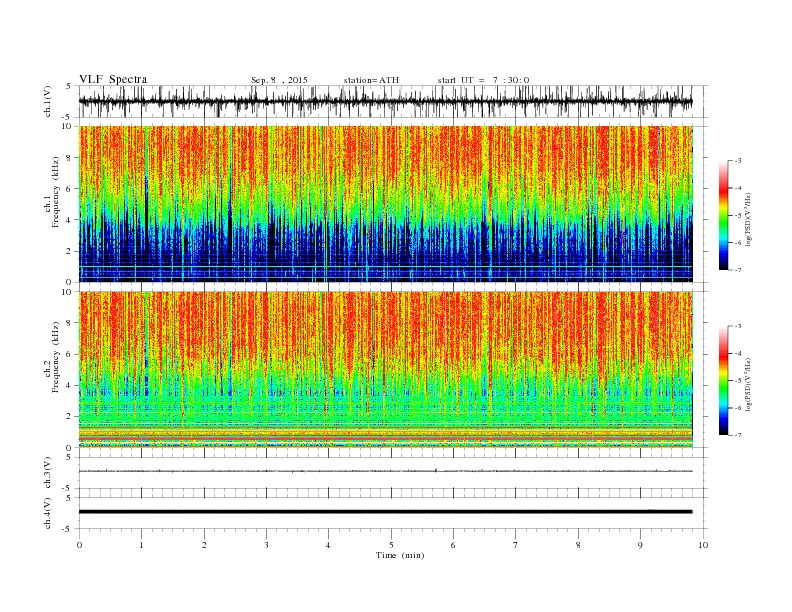Click the time axis tick label "2"

[204, 545]
